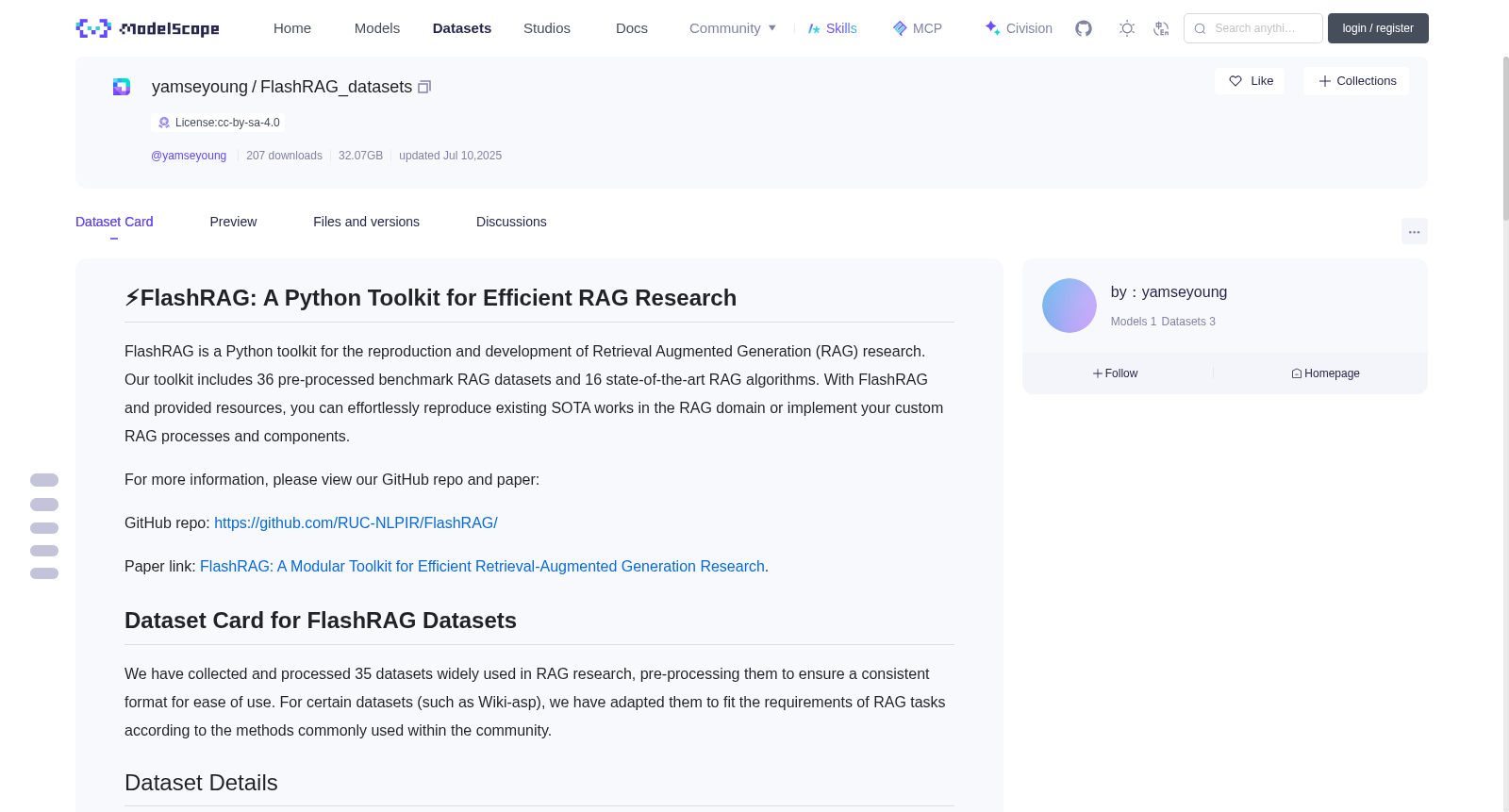Click the 'Models 1' count

(1133, 322)
